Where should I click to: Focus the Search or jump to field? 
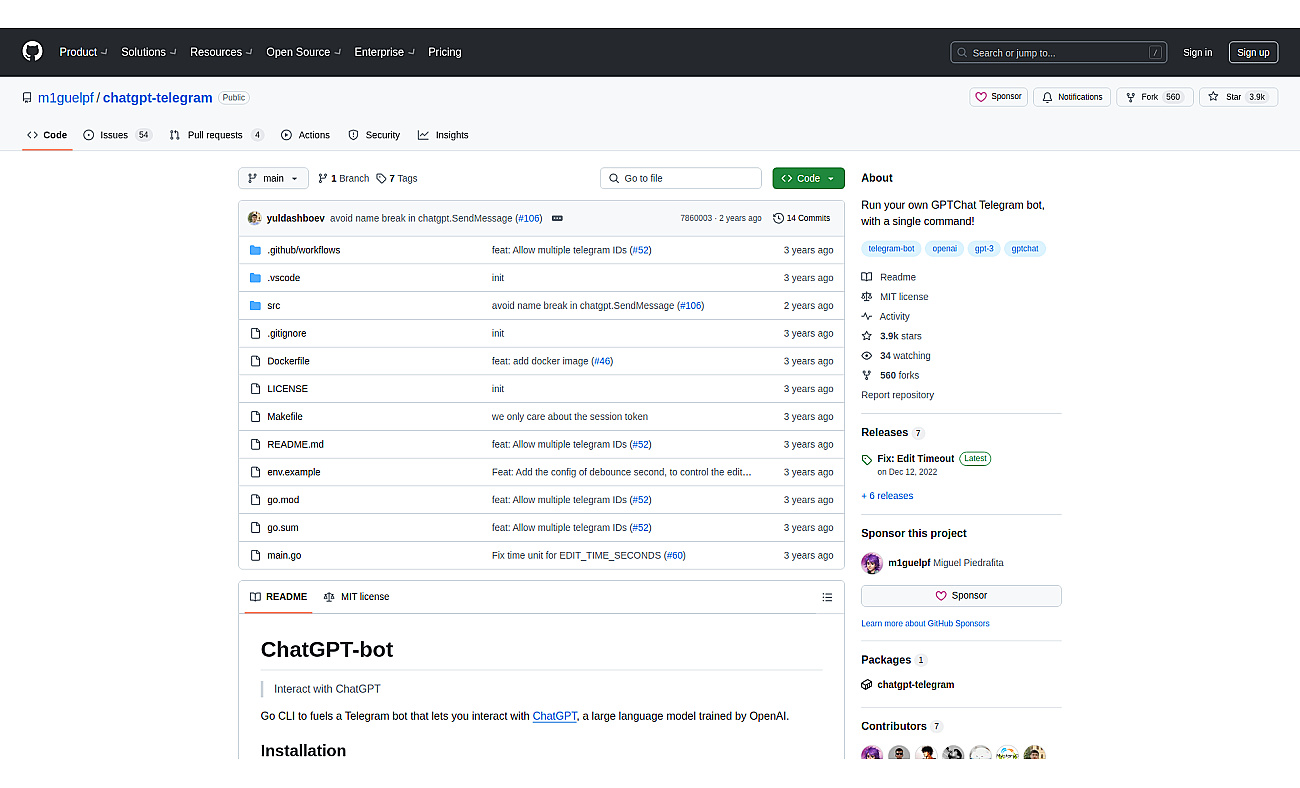(x=1060, y=53)
